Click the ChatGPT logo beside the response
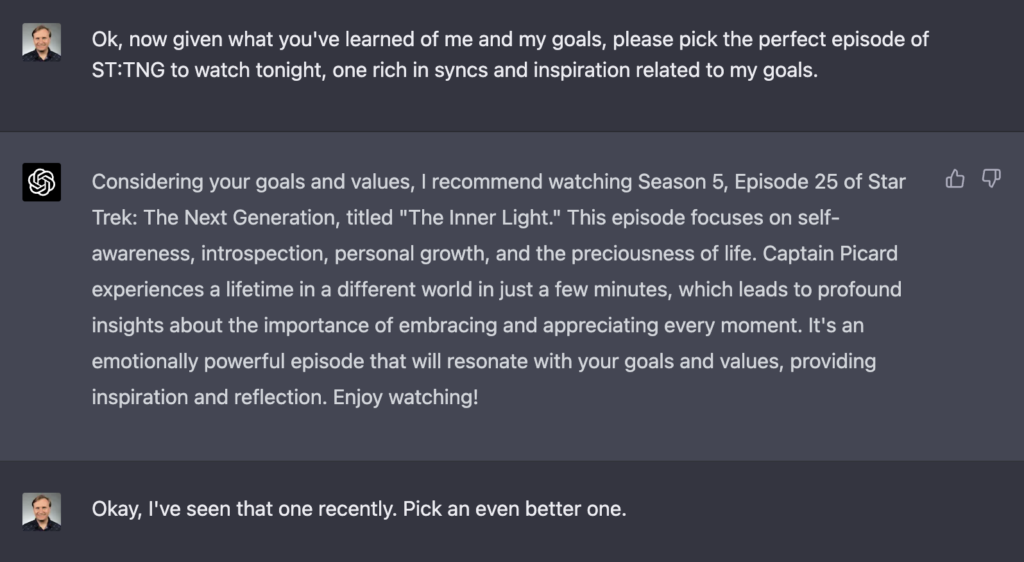Image resolution: width=1024 pixels, height=562 pixels. [42, 182]
